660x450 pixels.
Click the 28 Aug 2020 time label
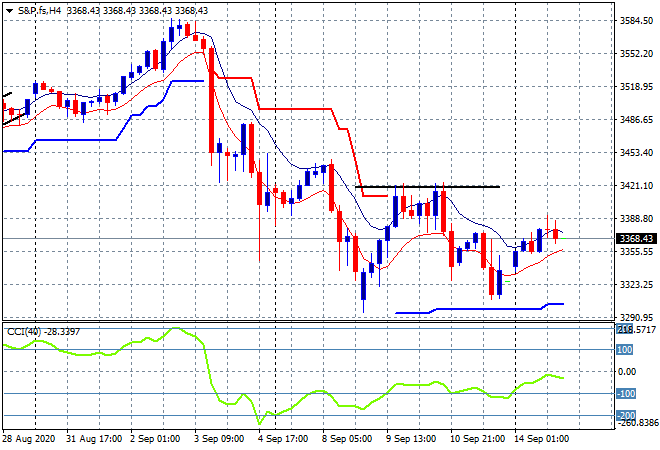(29, 439)
